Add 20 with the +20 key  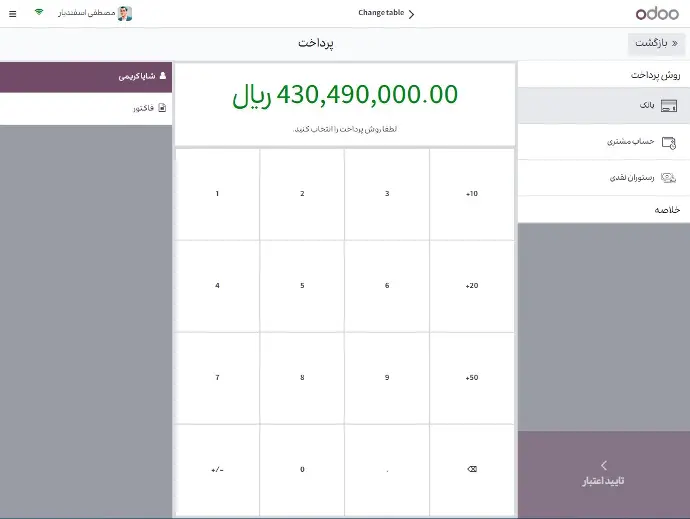click(472, 286)
